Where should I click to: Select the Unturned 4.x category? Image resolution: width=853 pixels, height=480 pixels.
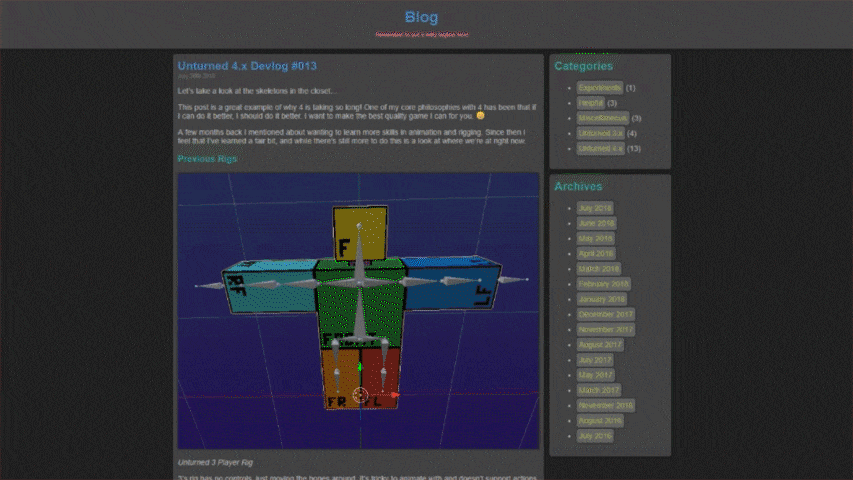(x=601, y=149)
